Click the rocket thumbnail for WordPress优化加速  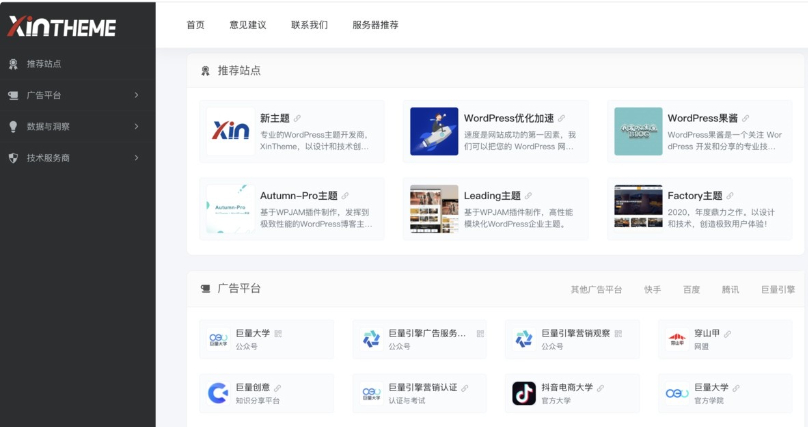(x=434, y=131)
